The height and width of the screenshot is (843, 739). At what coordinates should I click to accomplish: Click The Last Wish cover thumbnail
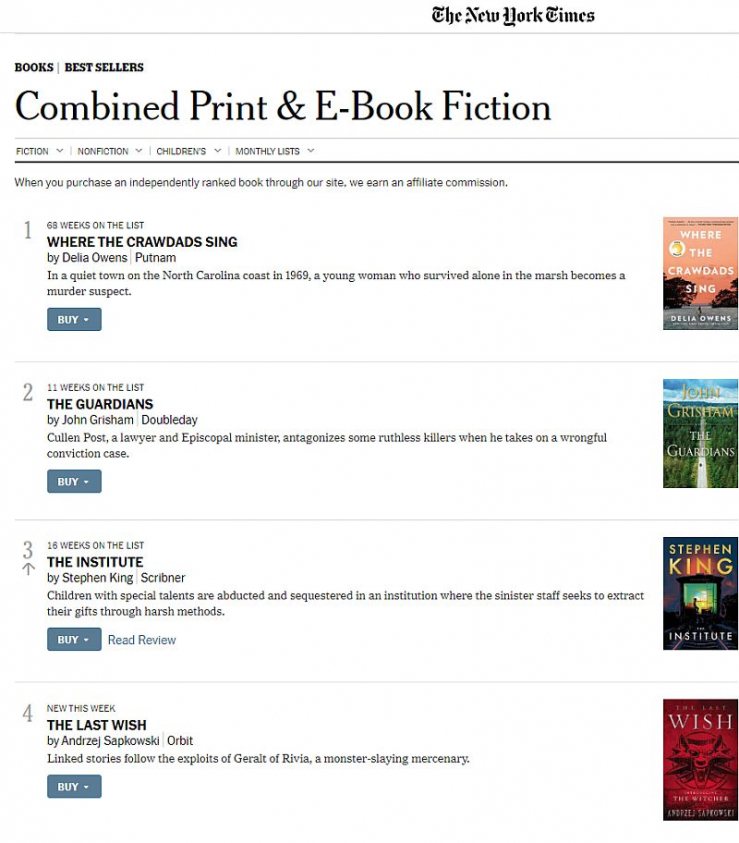699,759
